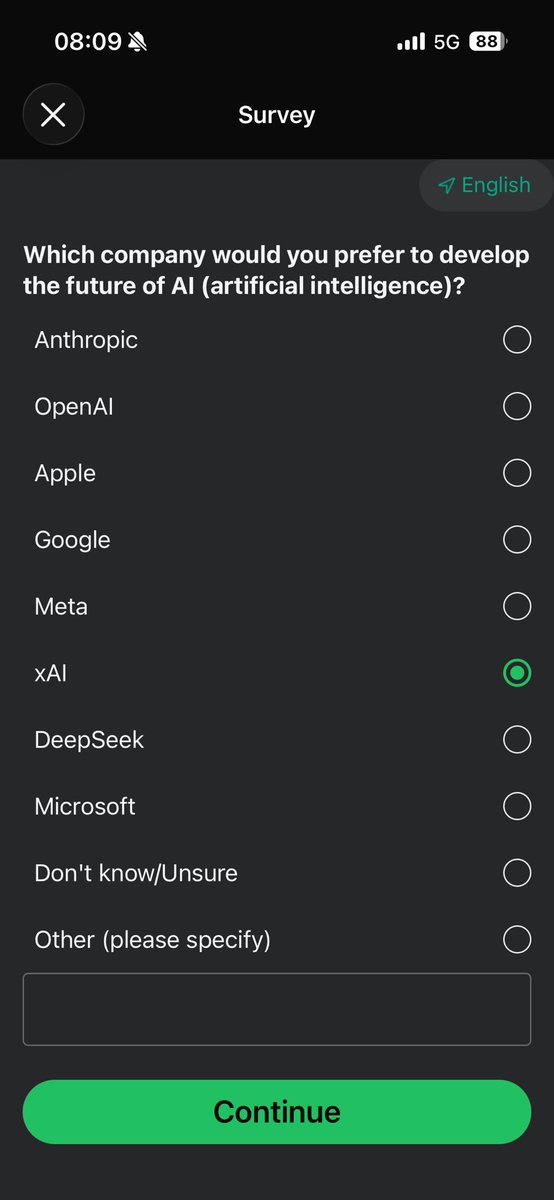
Task: Open the English language selector
Action: [x=485, y=185]
